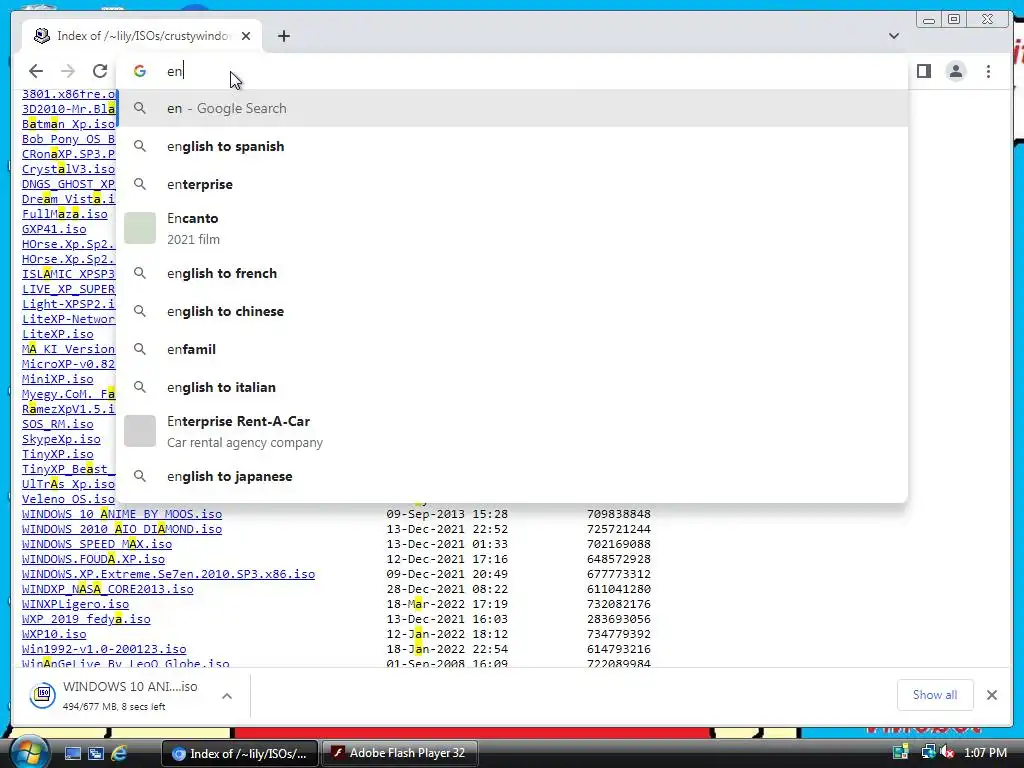This screenshot has width=1024, height=768.
Task: Expand the tab search chevron dropdown
Action: pyautogui.click(x=893, y=36)
